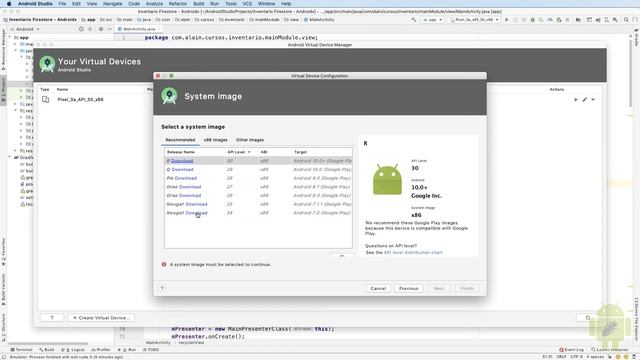Collapse the app module in project tree
Image resolution: width=640 pixels, height=360 pixels.
10,37
